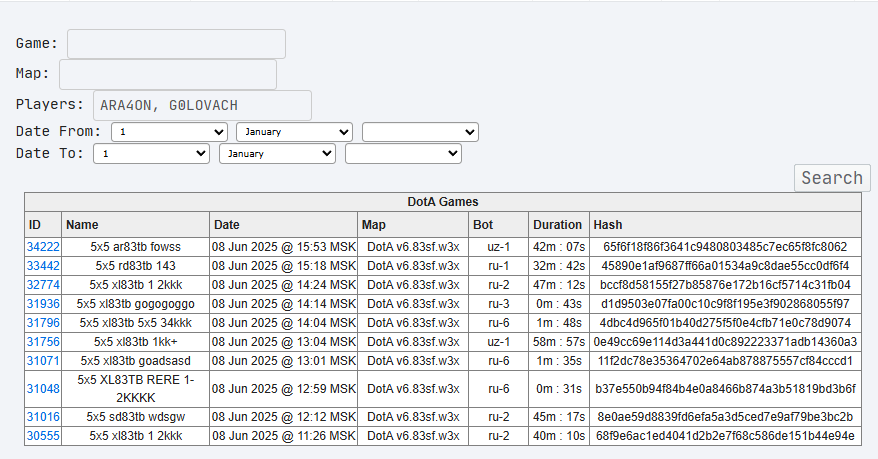Click hash 65f6f18f86f3641c9480803485c7ec65f8fc8062

point(725,247)
